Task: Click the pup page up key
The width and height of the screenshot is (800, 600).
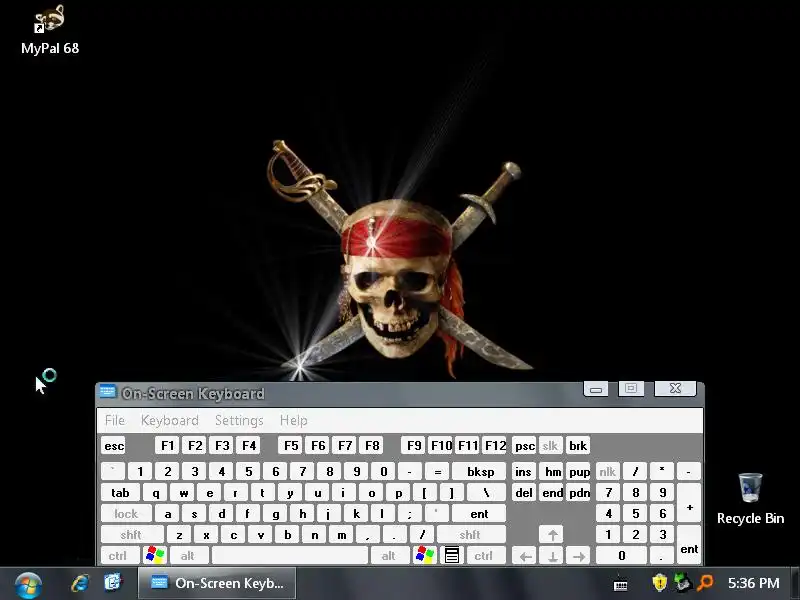Action: [x=579, y=471]
